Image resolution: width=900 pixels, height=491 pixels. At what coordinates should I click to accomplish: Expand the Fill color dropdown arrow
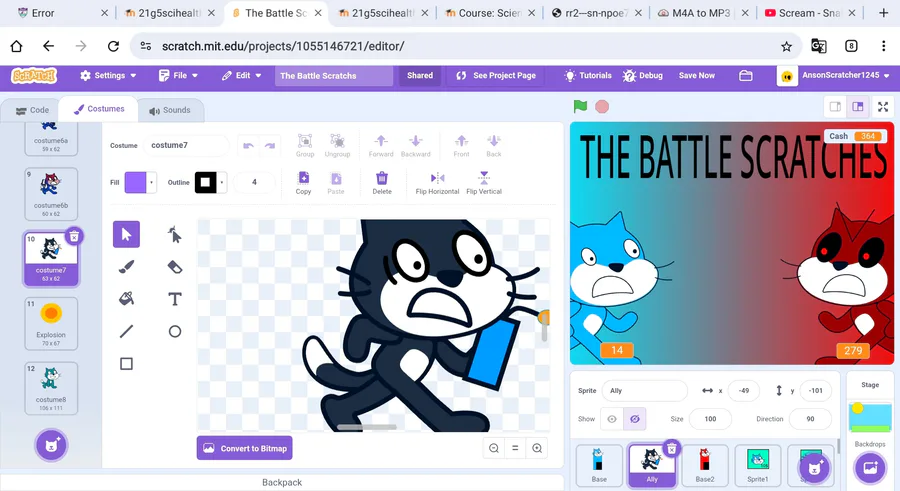point(152,183)
